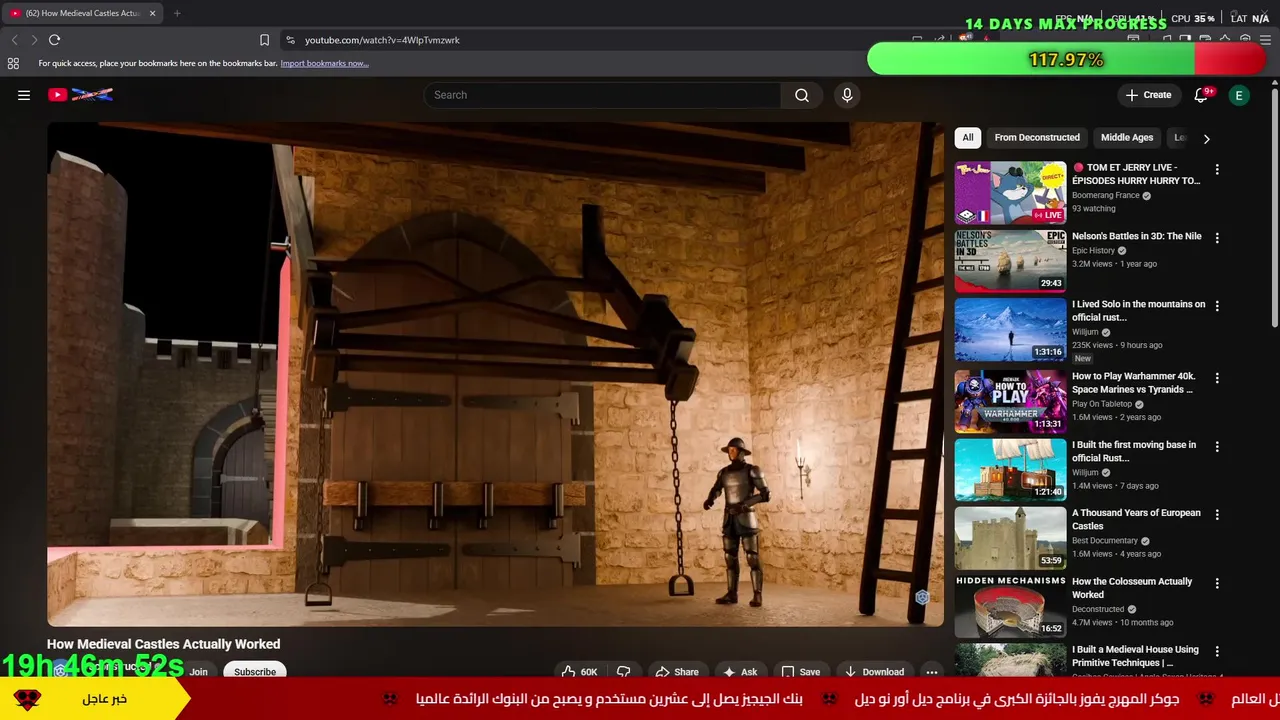Open A Thousand Years of European Castles thumbnail
1280x720 pixels.
click(x=1010, y=537)
